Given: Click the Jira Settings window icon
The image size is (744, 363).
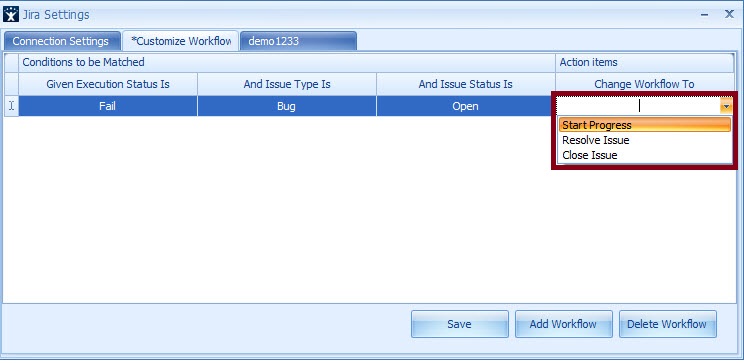Looking at the screenshot, I should pyautogui.click(x=11, y=15).
